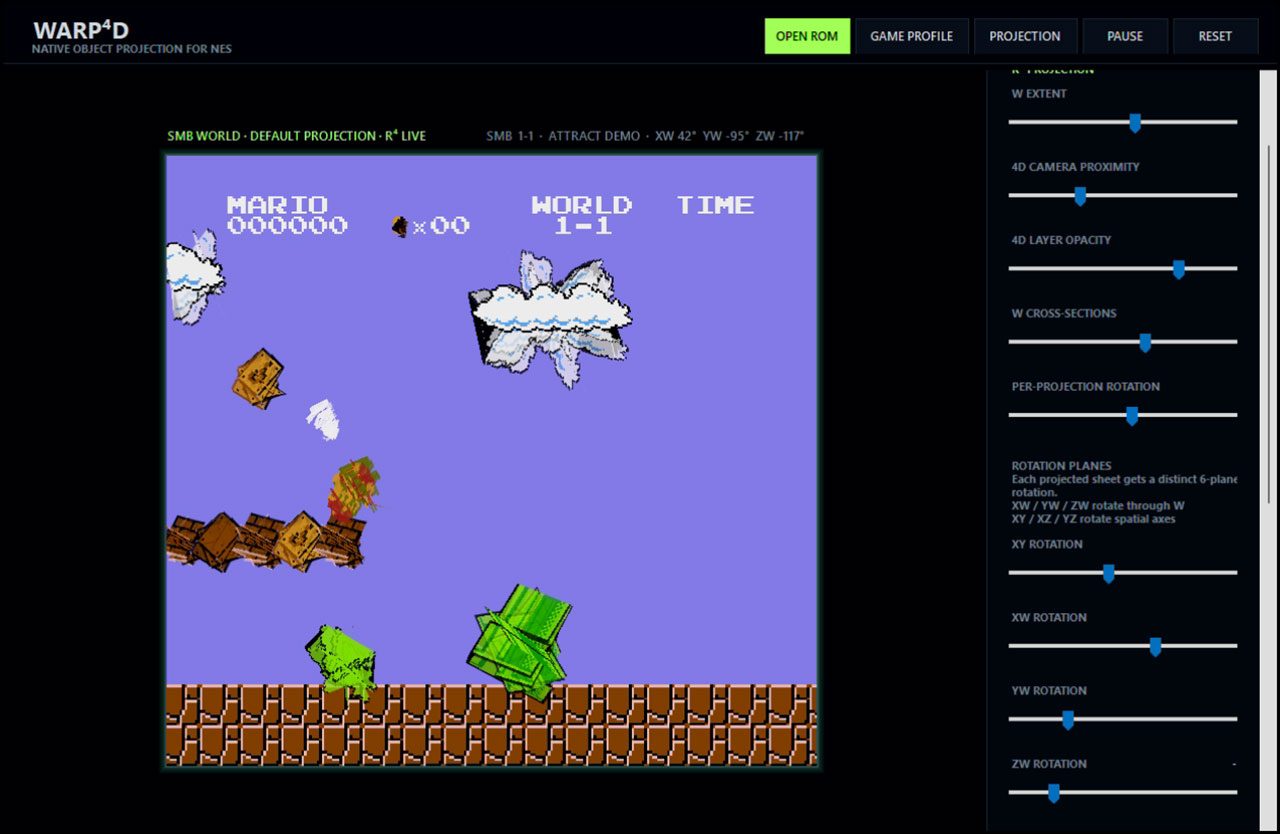Click the coin counter x00 in game

point(431,226)
